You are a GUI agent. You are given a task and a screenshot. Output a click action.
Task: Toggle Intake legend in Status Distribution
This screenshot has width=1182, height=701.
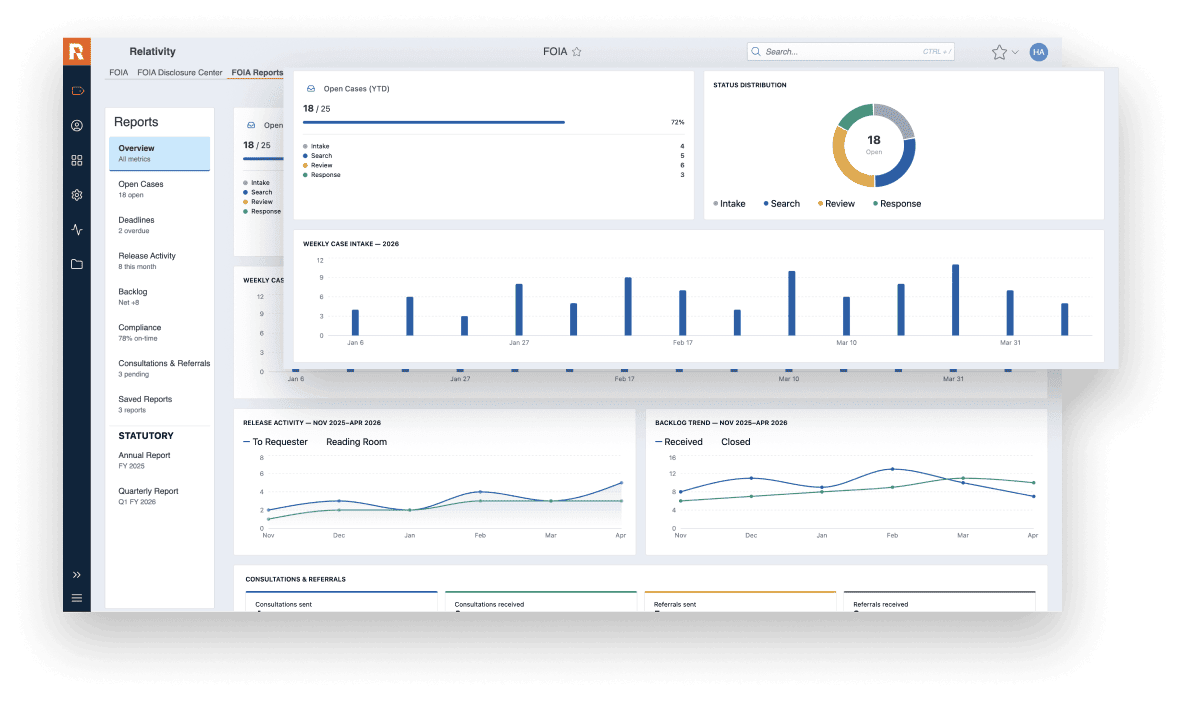click(x=729, y=204)
